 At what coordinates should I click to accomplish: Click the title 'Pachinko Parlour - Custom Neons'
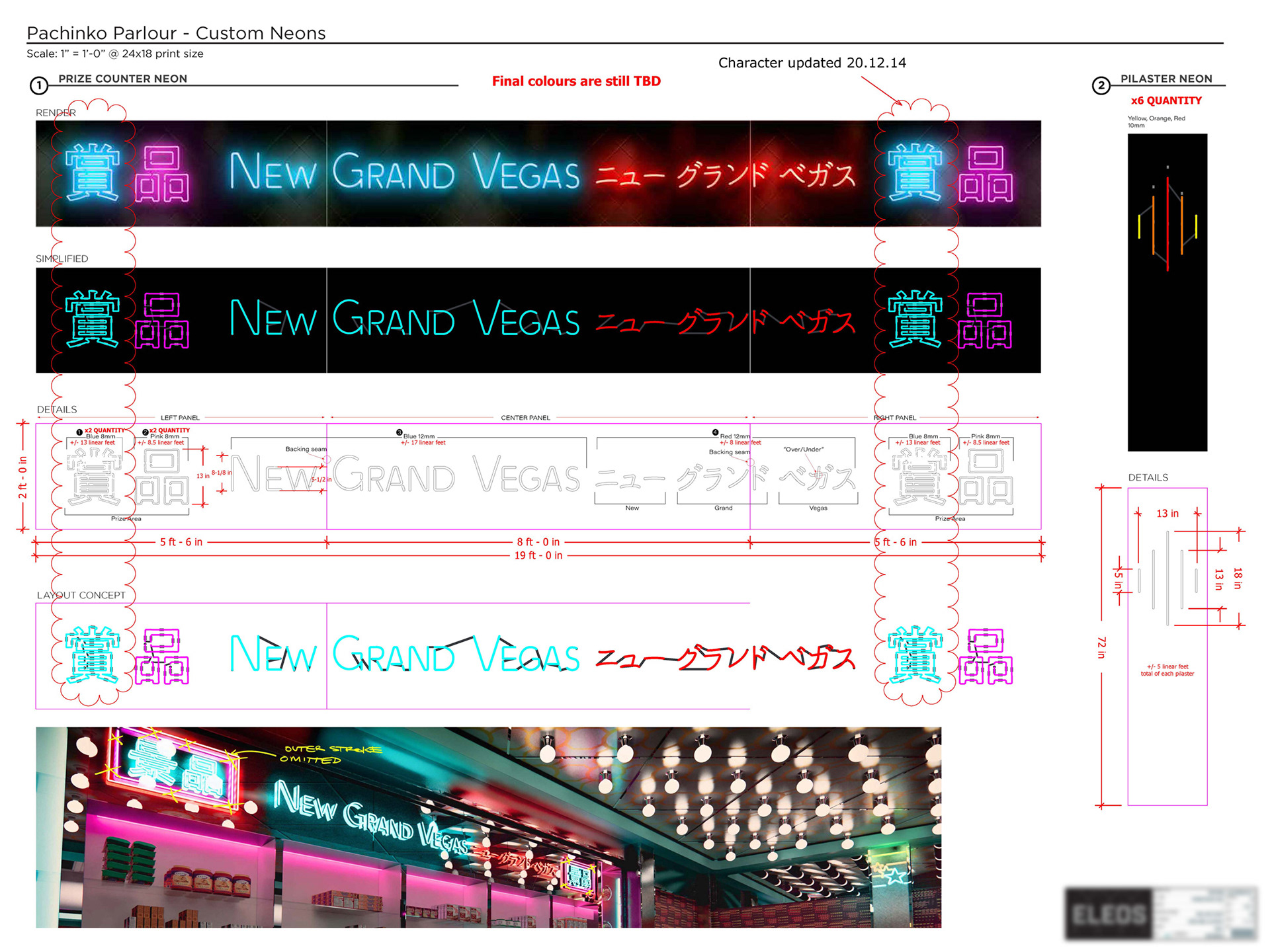click(176, 33)
